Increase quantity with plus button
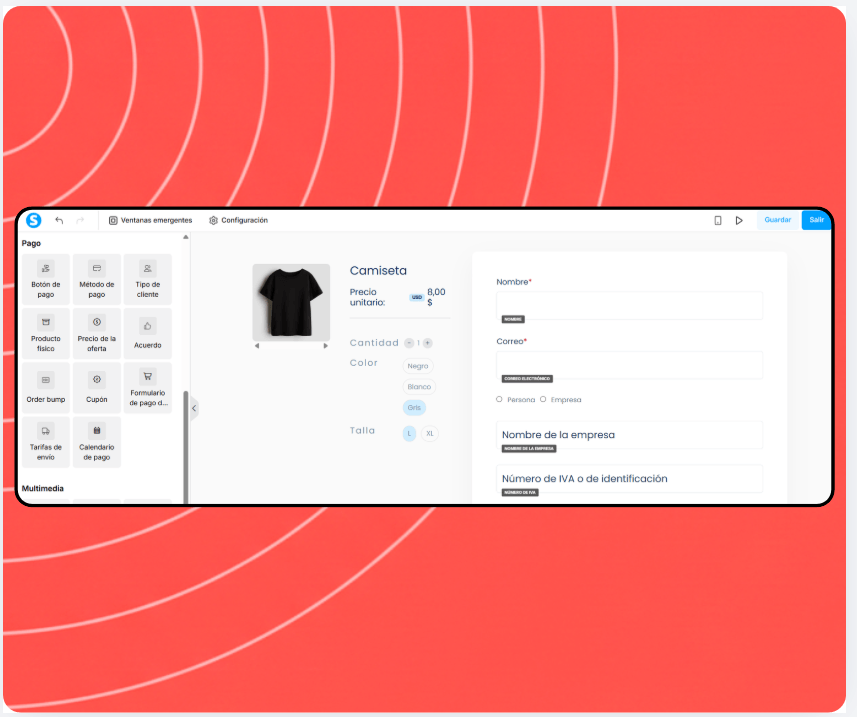Viewport: 857px width, 717px height. [428, 343]
